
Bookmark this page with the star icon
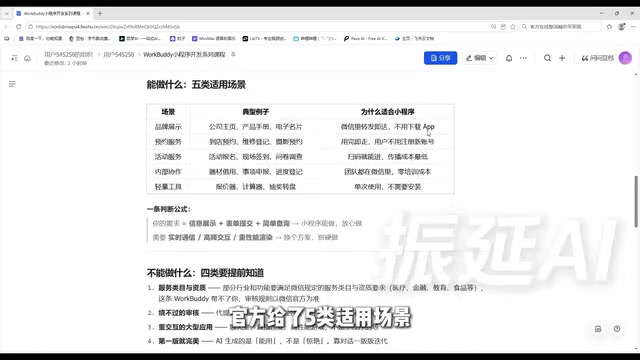point(513,27)
